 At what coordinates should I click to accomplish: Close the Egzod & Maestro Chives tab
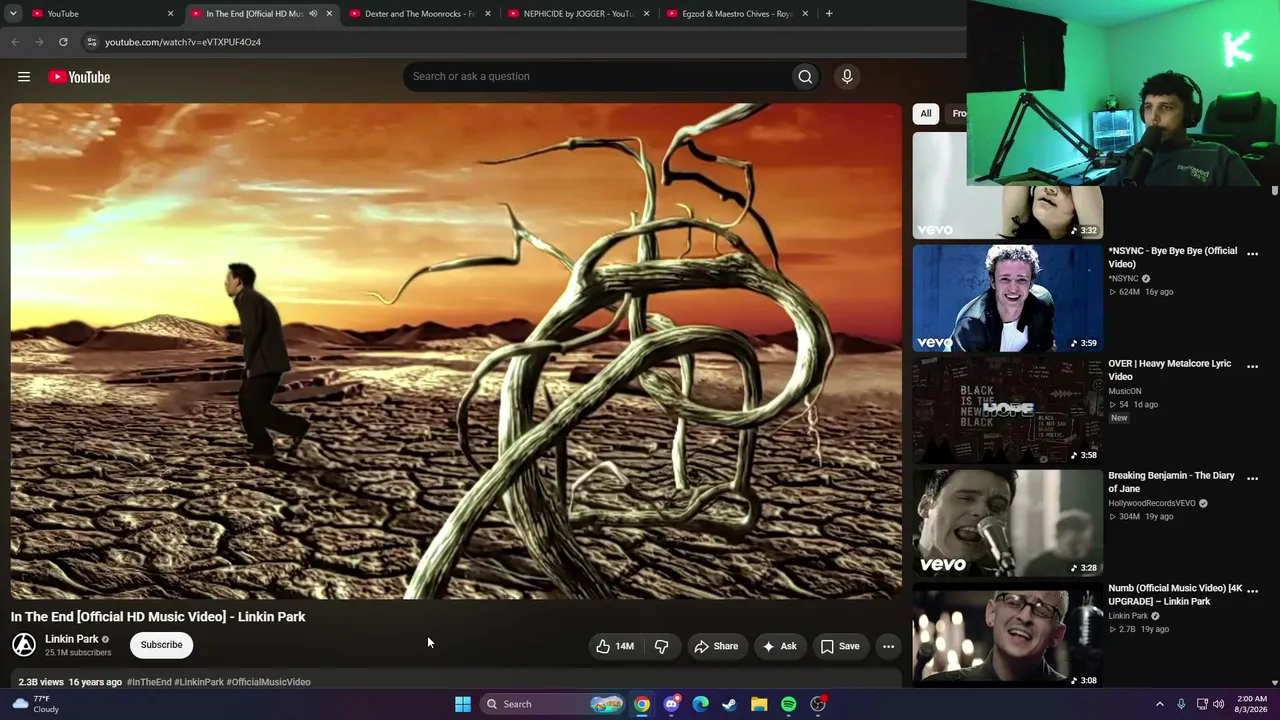[x=805, y=14]
